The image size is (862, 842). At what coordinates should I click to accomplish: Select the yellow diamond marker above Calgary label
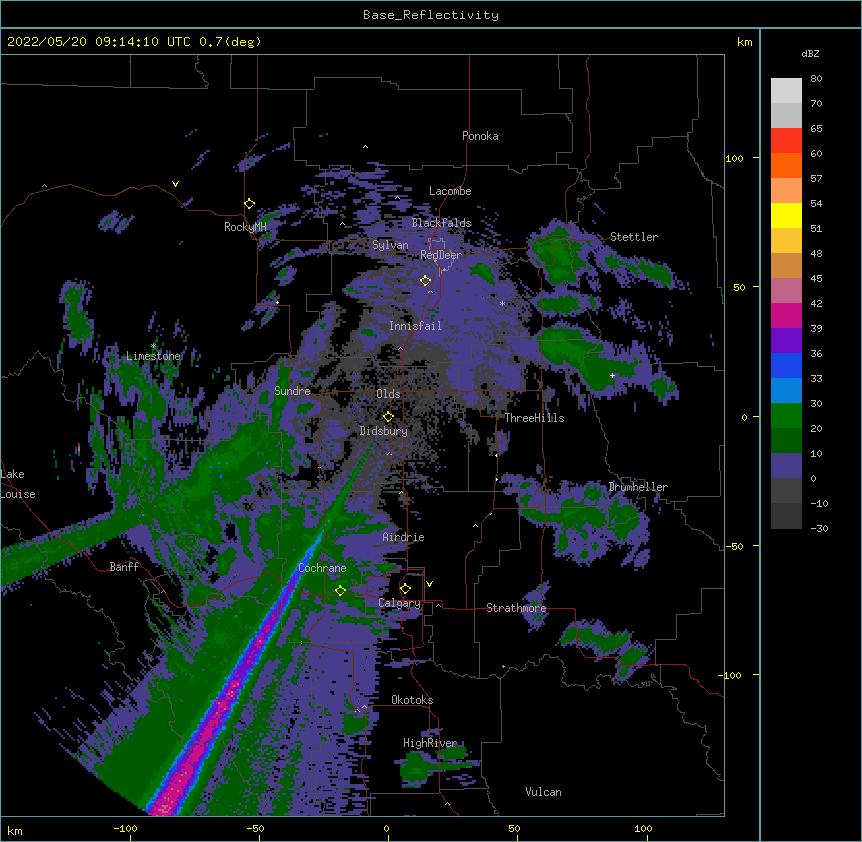coord(405,589)
